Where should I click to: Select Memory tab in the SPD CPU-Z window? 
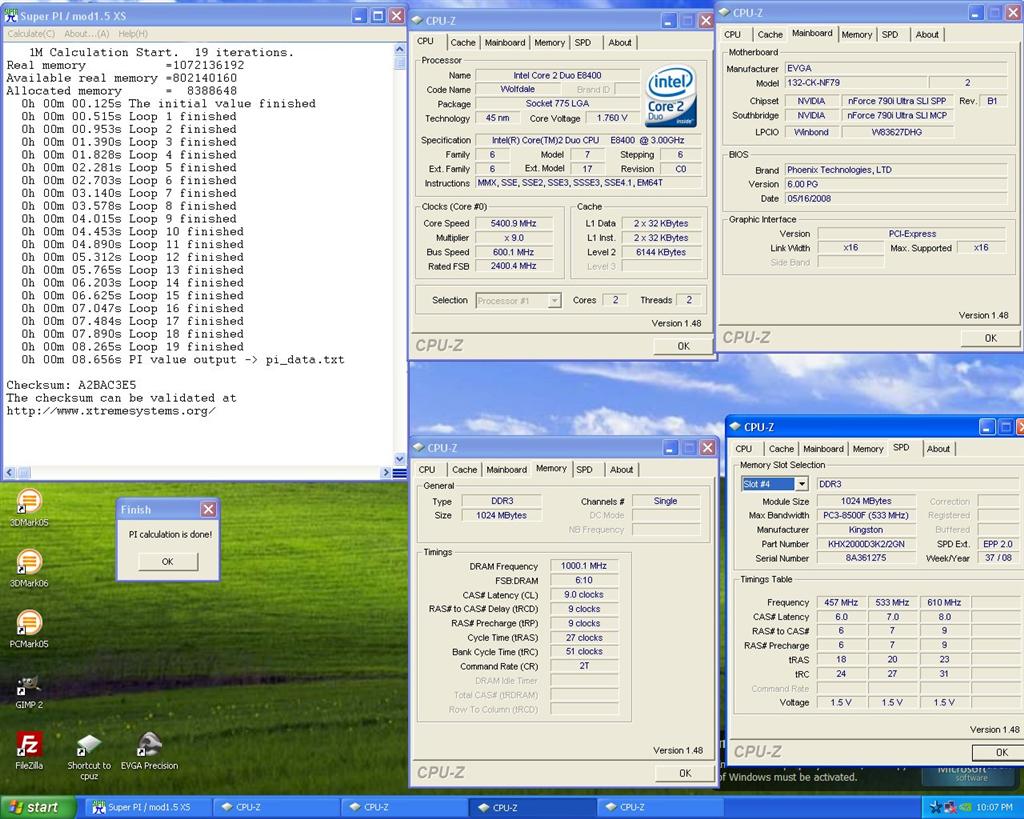click(868, 449)
